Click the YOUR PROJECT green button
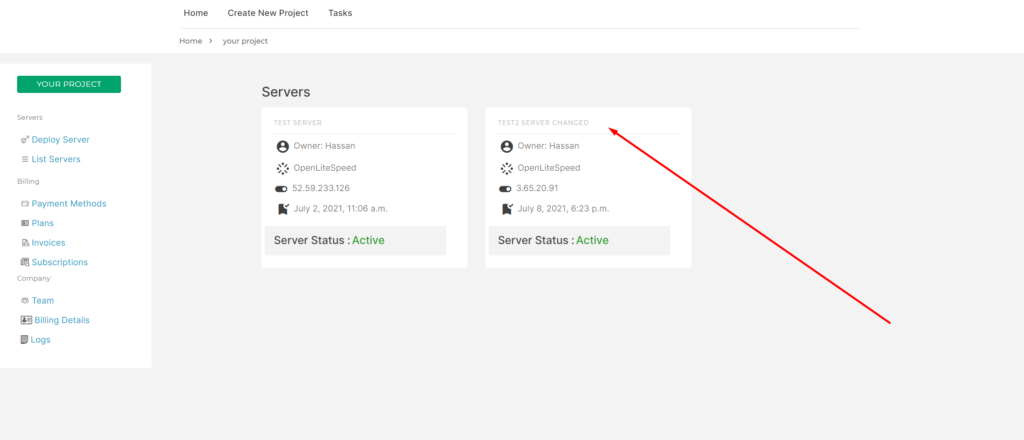 tap(69, 84)
